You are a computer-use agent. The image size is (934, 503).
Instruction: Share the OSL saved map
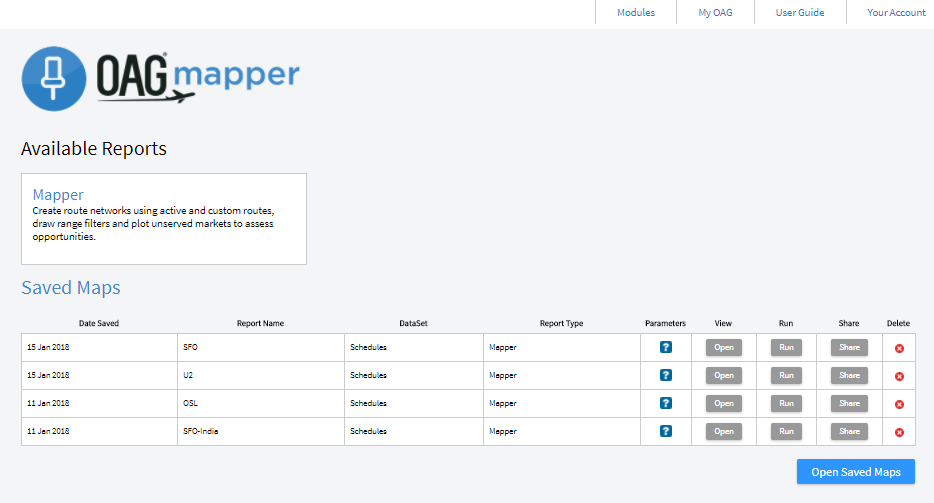tap(849, 403)
